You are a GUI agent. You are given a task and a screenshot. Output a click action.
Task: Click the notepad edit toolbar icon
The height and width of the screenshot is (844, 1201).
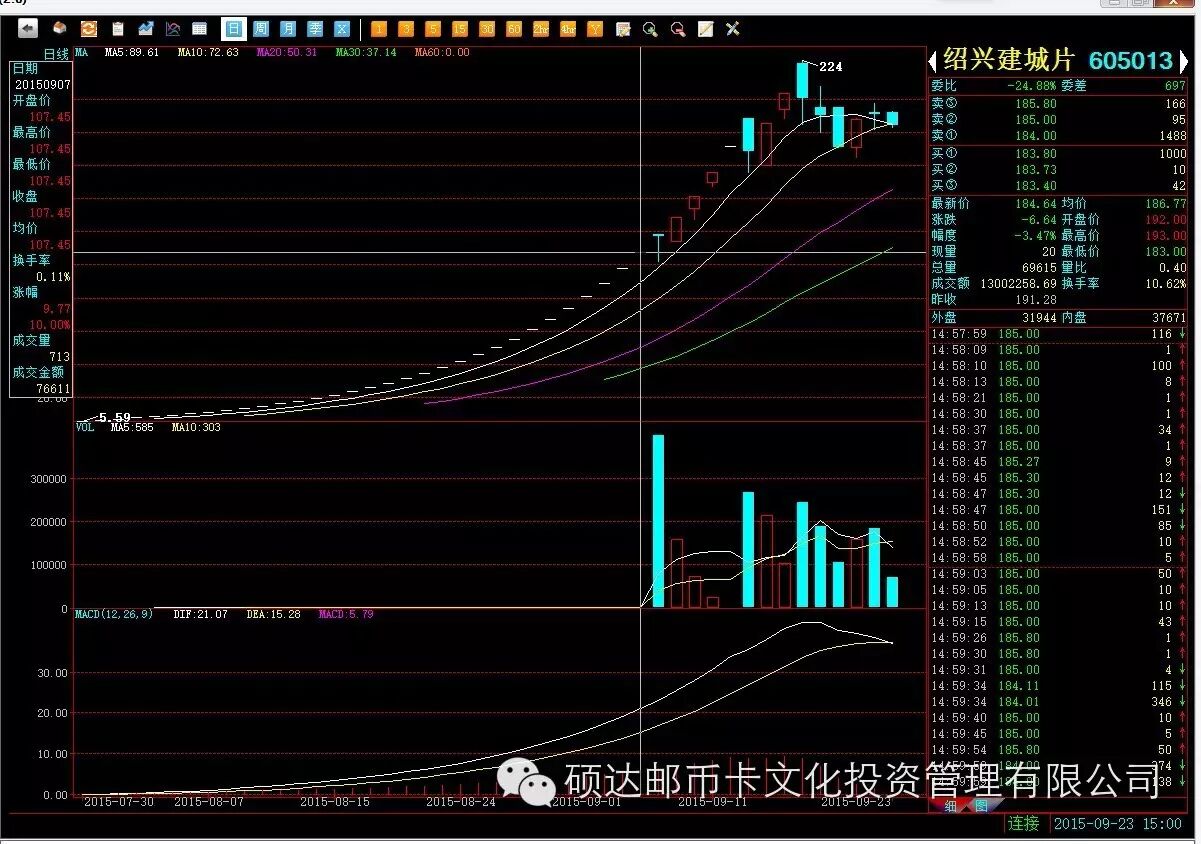click(623, 29)
